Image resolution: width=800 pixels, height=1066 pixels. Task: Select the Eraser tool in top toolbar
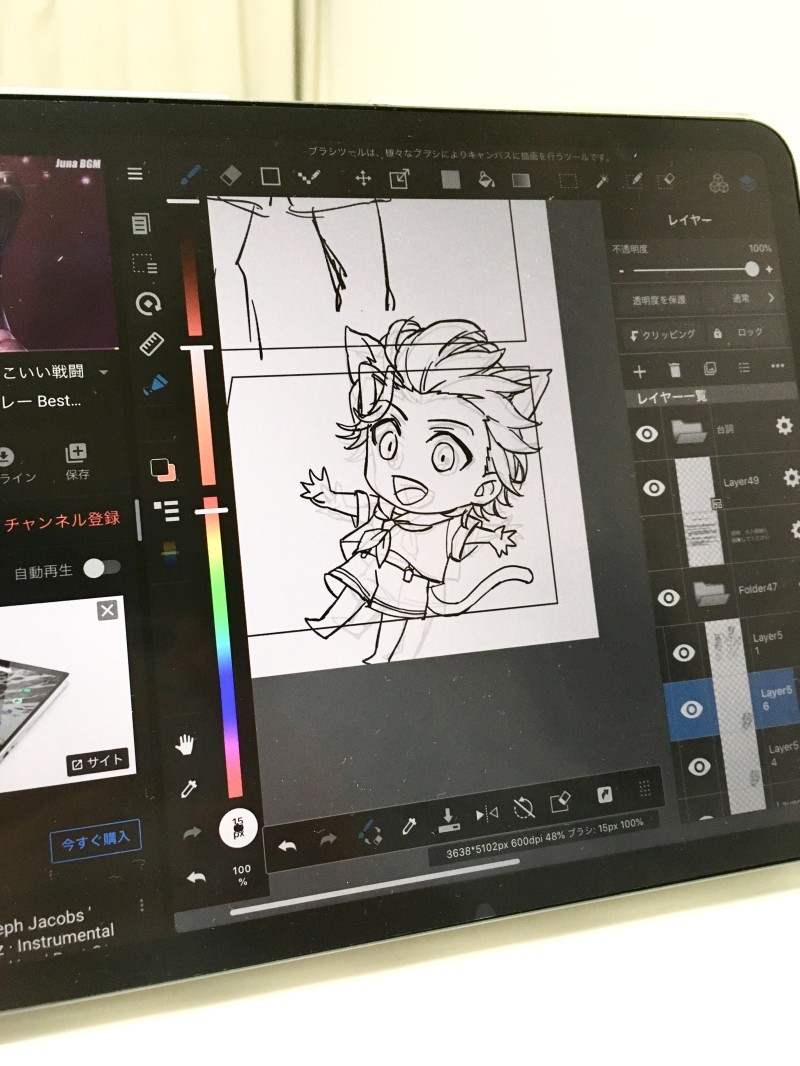click(231, 176)
